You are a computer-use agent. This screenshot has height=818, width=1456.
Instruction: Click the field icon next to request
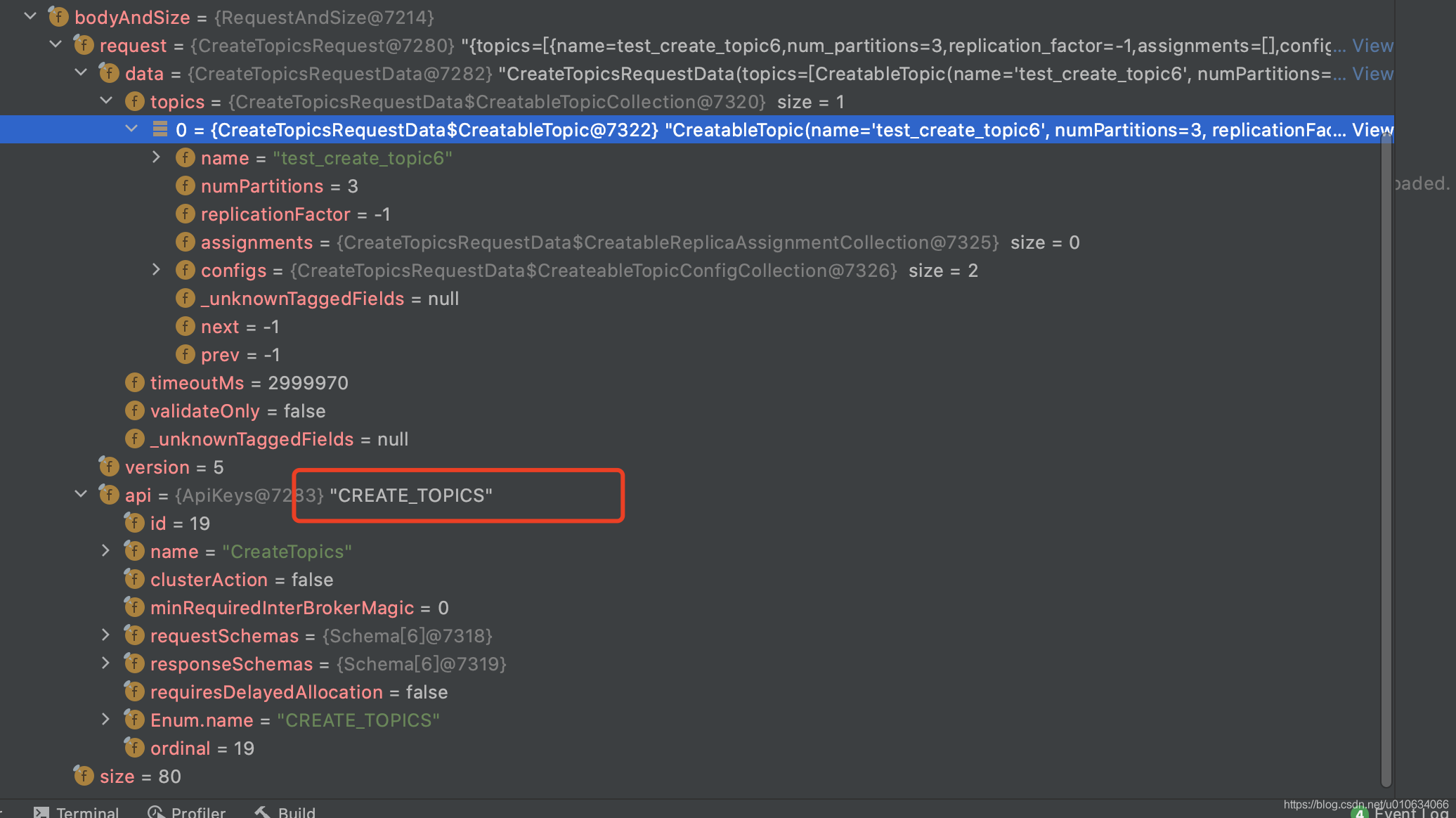pos(84,45)
